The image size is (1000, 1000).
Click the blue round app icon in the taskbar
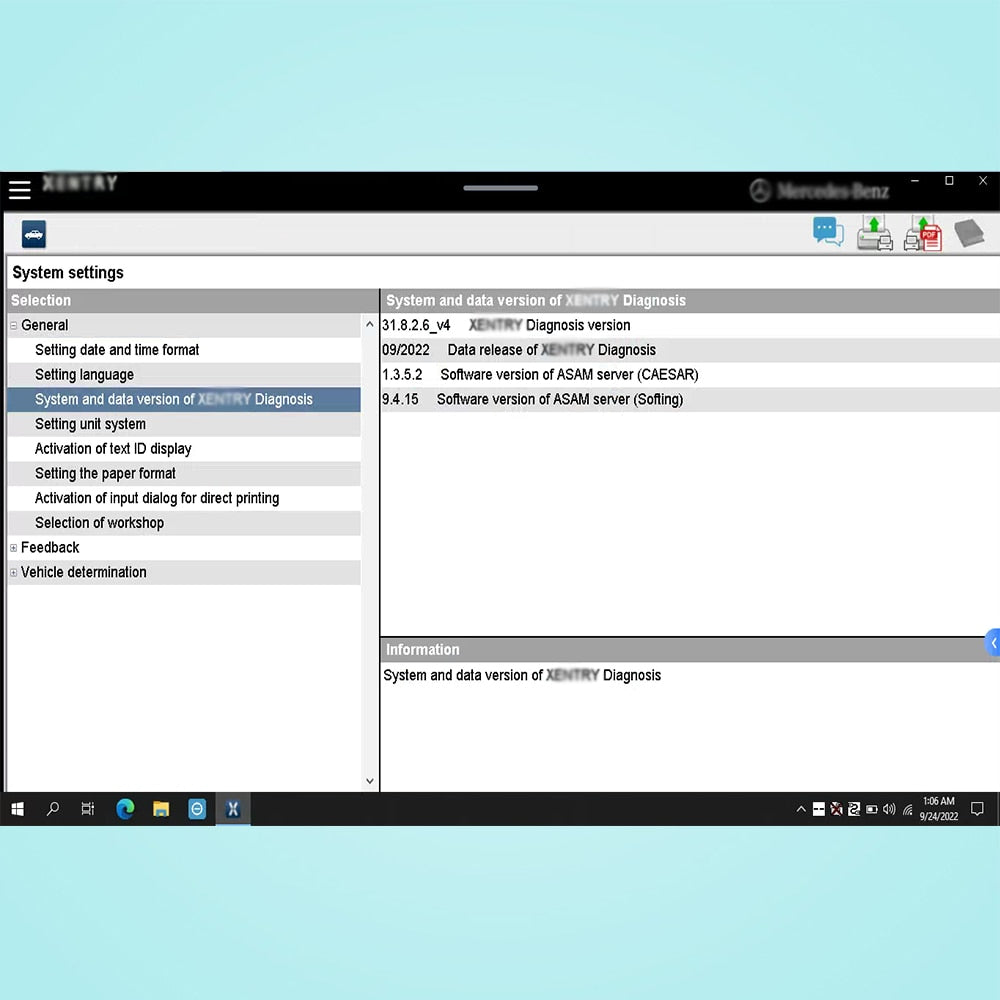click(x=197, y=809)
